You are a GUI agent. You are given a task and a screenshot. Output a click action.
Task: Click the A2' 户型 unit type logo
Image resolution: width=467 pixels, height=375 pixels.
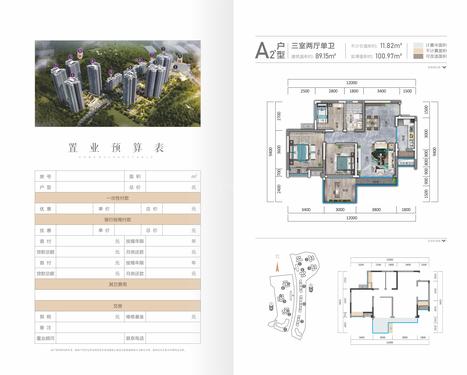[270, 51]
